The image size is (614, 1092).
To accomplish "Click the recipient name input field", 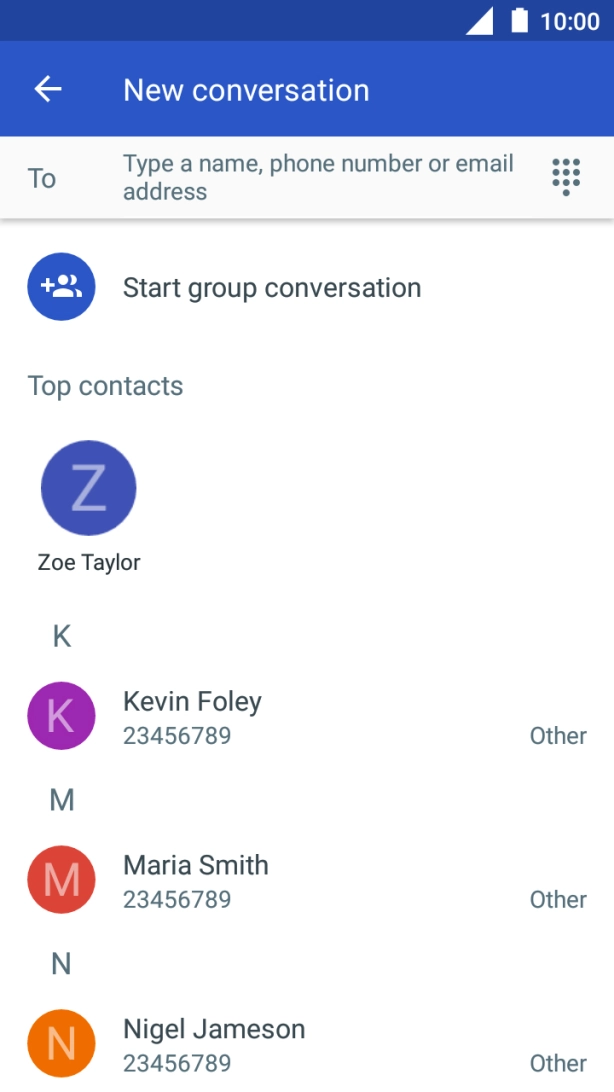I will pos(318,177).
